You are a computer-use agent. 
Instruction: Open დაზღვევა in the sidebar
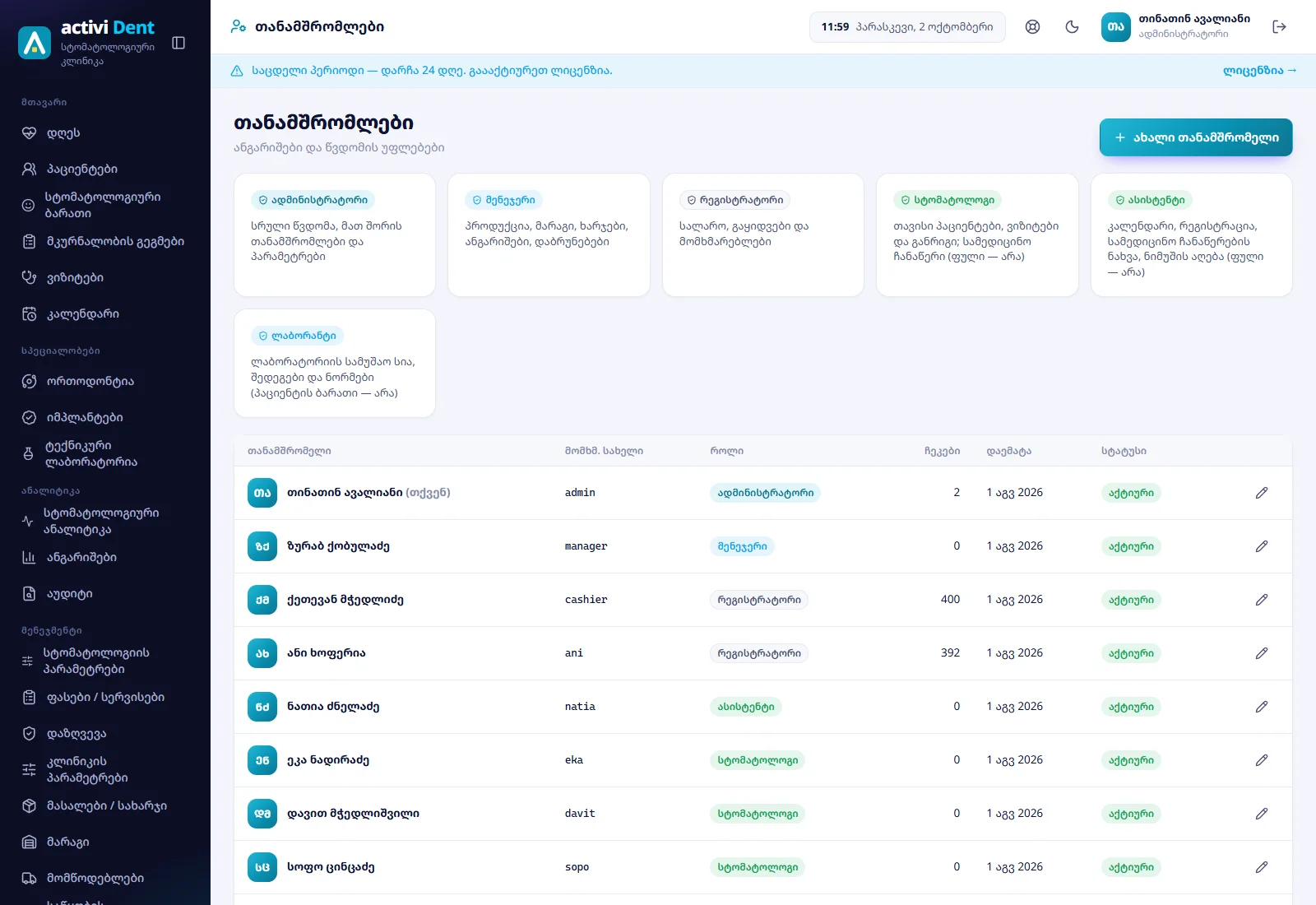[105, 734]
